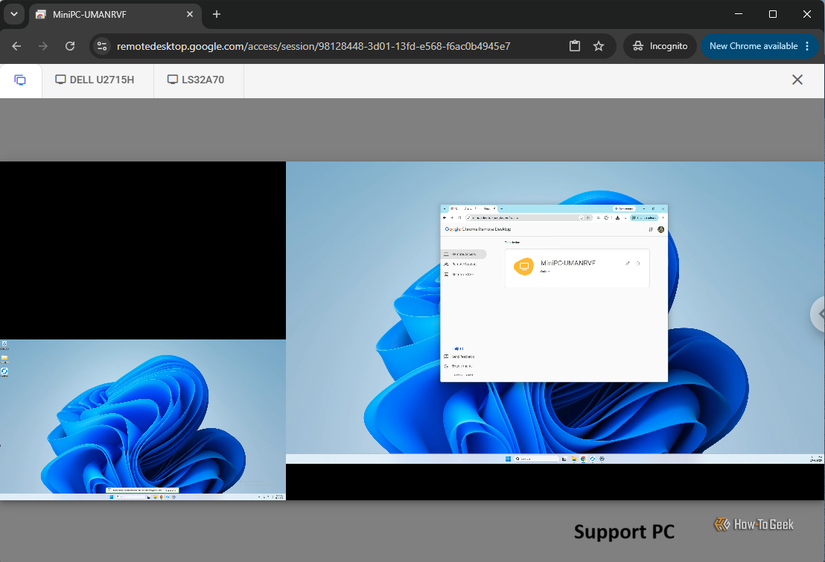The width and height of the screenshot is (825, 562).
Task: Click the clock on the right display taskbar
Action: pos(816,459)
